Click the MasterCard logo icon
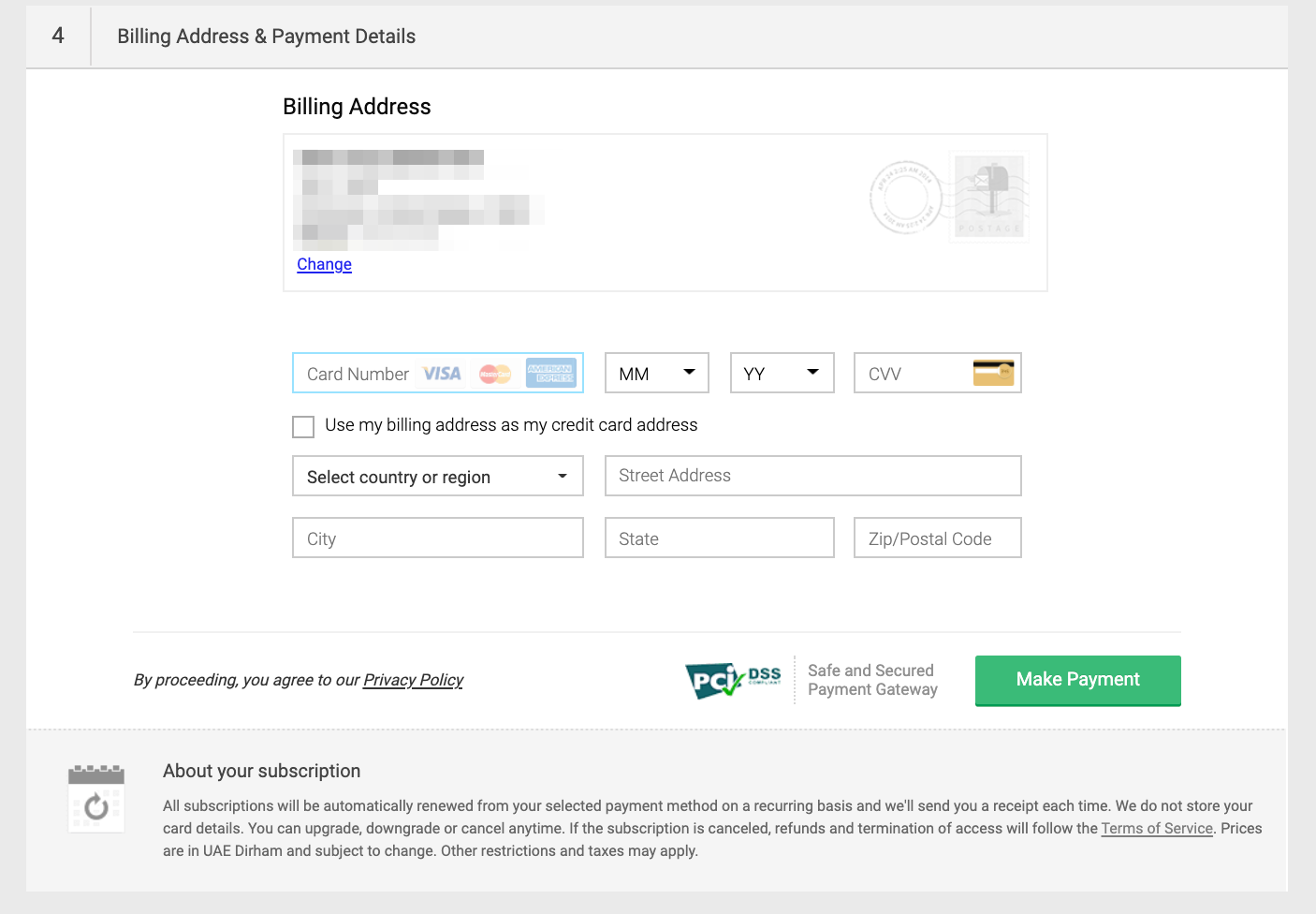 [495, 374]
